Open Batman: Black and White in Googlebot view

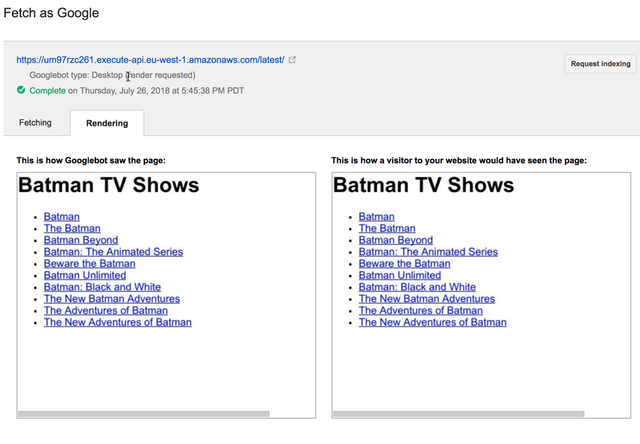coord(102,287)
